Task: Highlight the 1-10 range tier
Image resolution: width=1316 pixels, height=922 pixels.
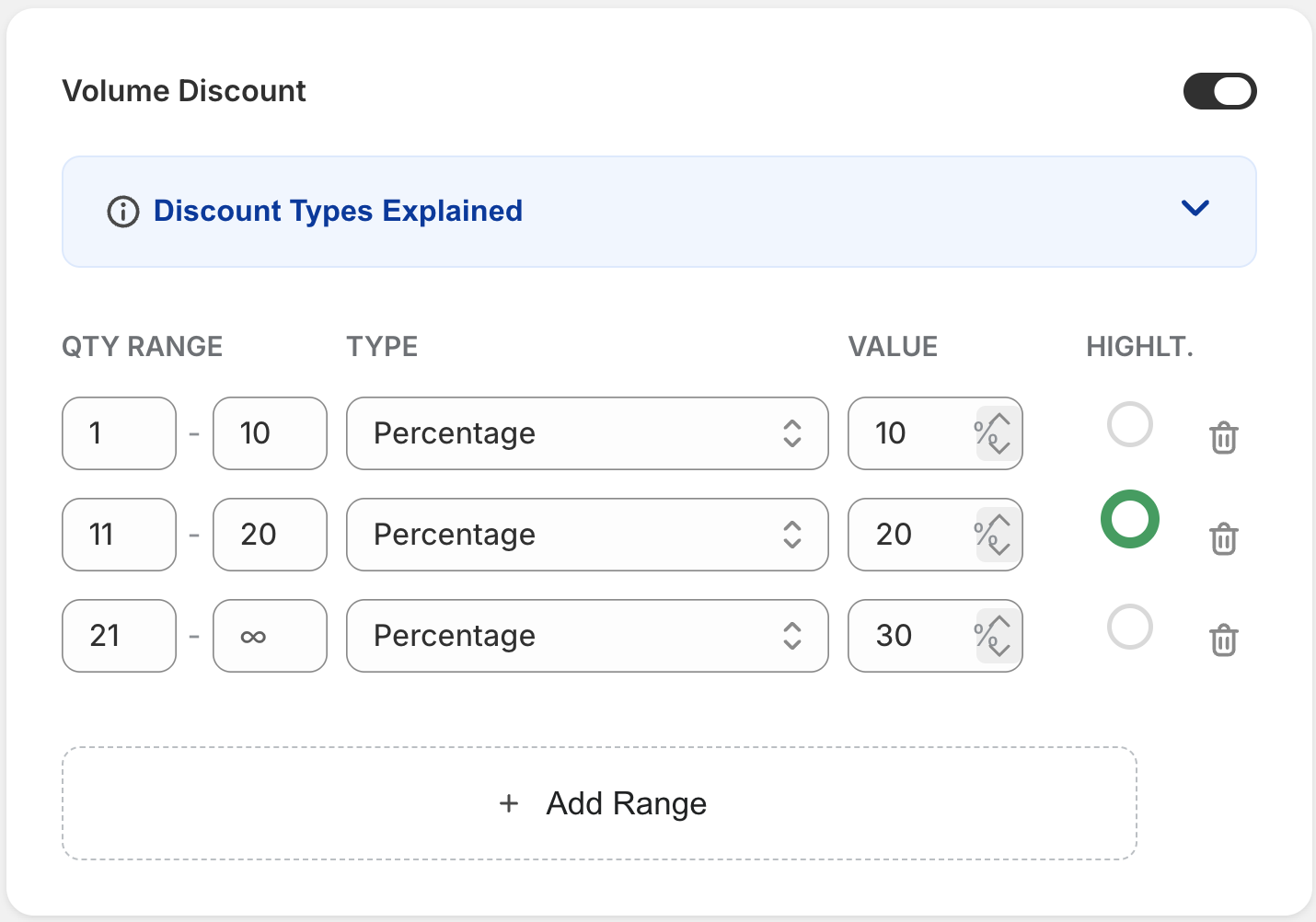Action: pyautogui.click(x=1129, y=425)
